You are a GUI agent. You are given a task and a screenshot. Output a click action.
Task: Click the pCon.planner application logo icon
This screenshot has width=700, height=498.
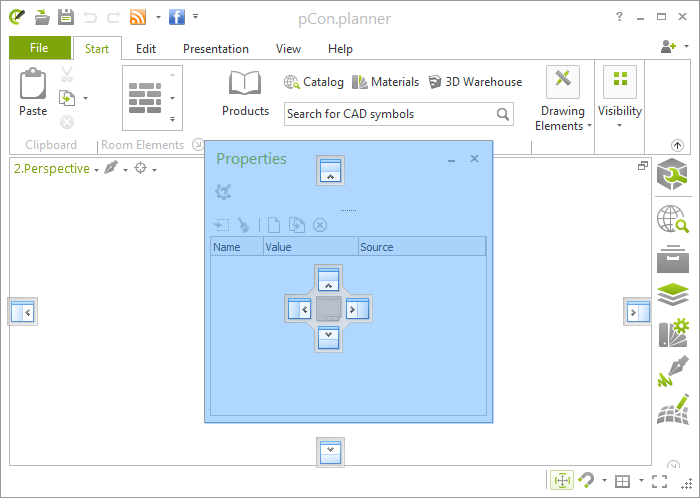click(17, 17)
